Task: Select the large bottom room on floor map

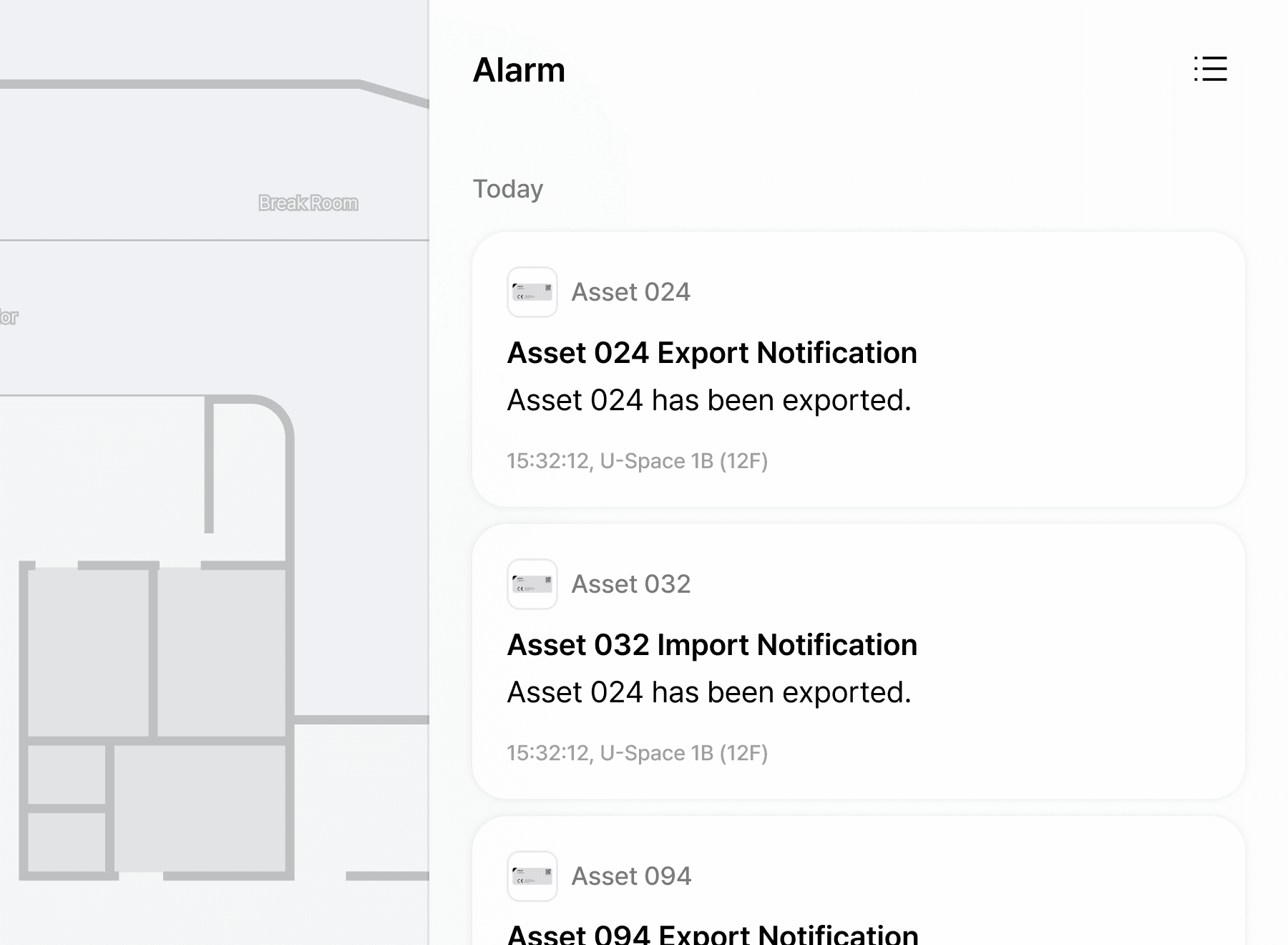Action: click(x=200, y=808)
